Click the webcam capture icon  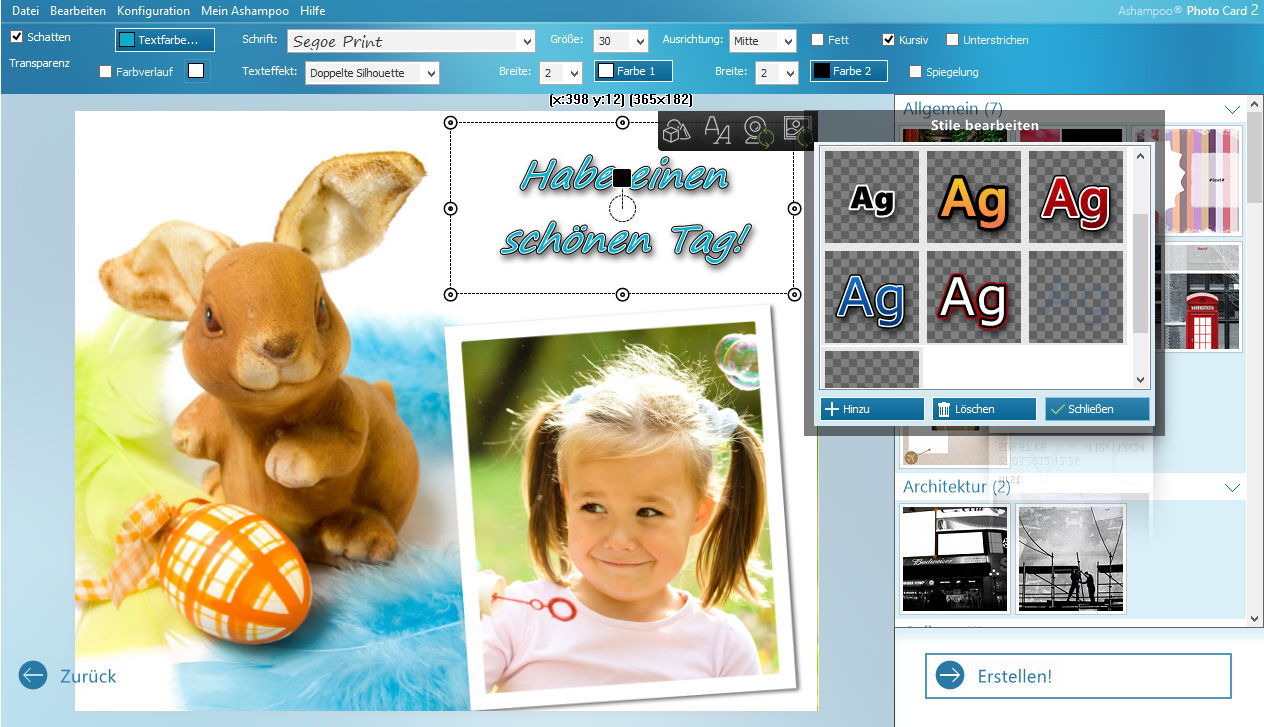pos(758,131)
